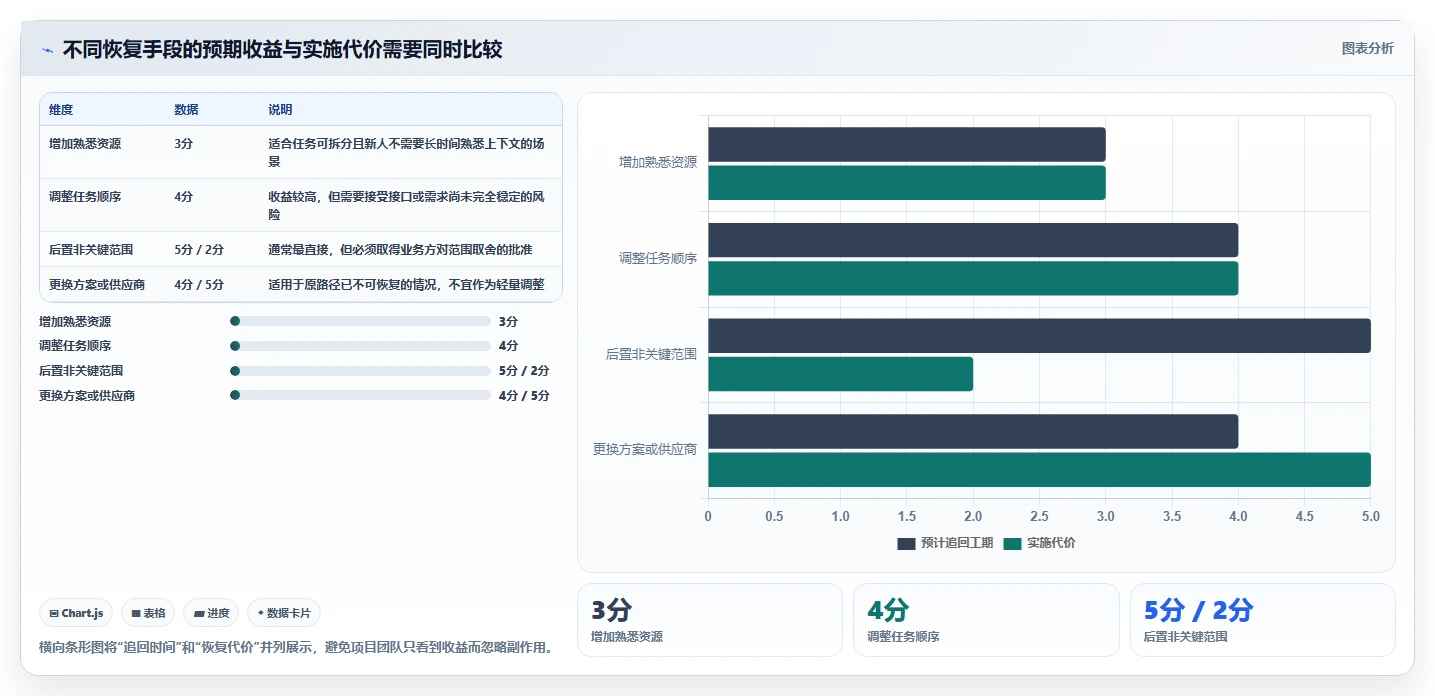Screen dimensions: 1435x696
Task: Toggle the 实施代价 legend item
Action: 1039,543
